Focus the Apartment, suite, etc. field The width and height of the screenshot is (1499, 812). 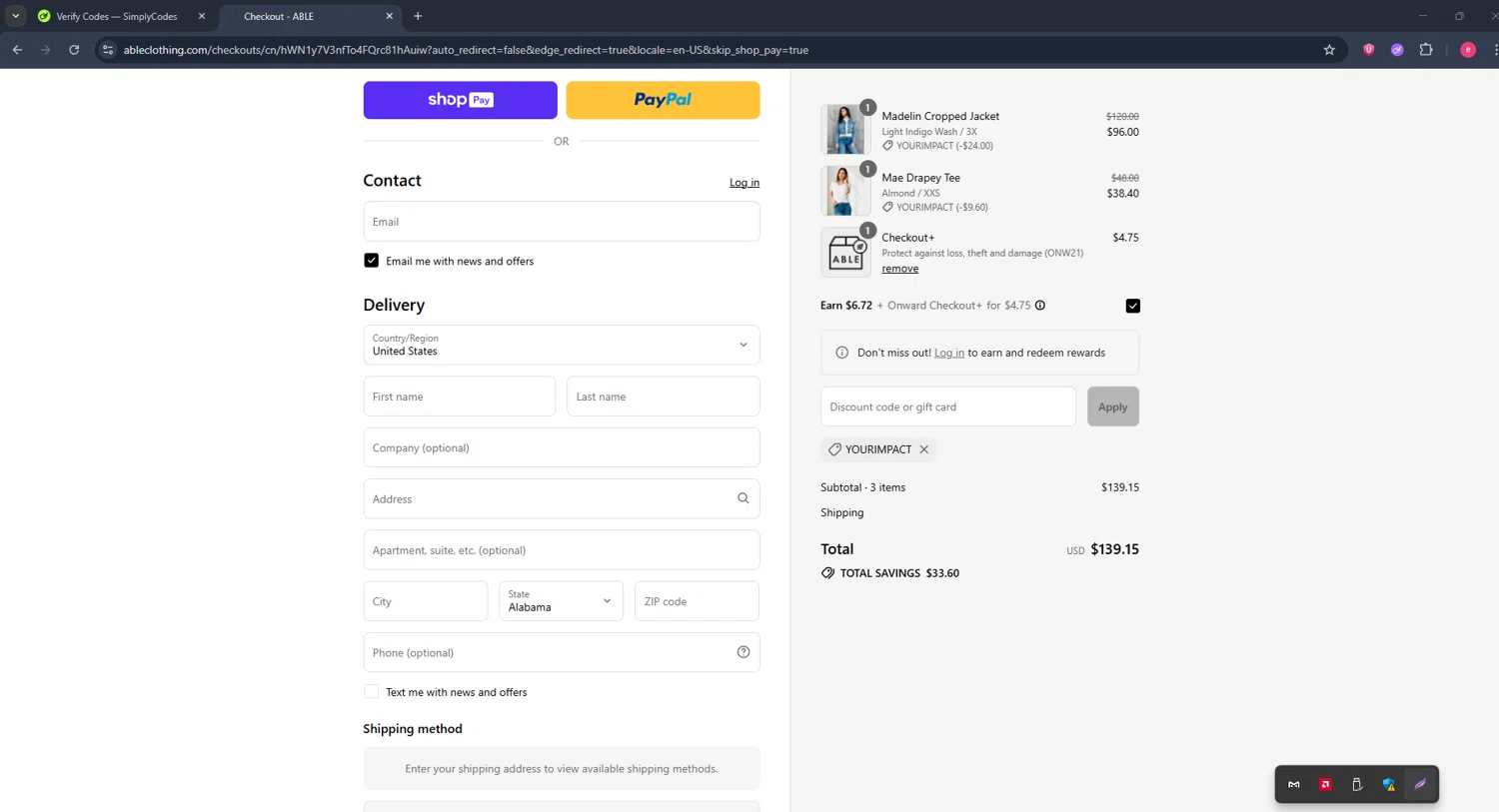tap(562, 550)
